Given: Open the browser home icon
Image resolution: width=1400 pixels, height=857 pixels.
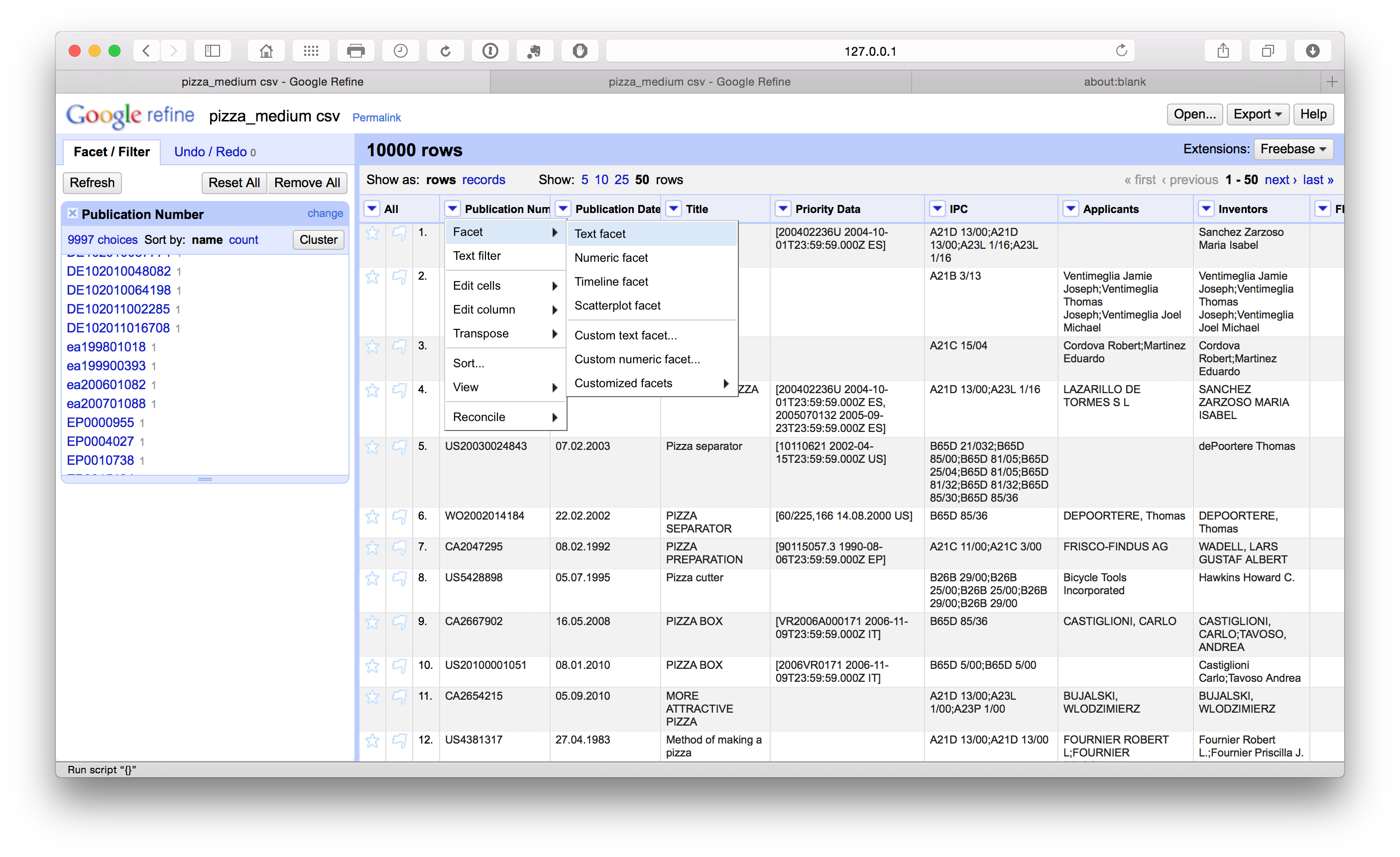Looking at the screenshot, I should pos(266,51).
